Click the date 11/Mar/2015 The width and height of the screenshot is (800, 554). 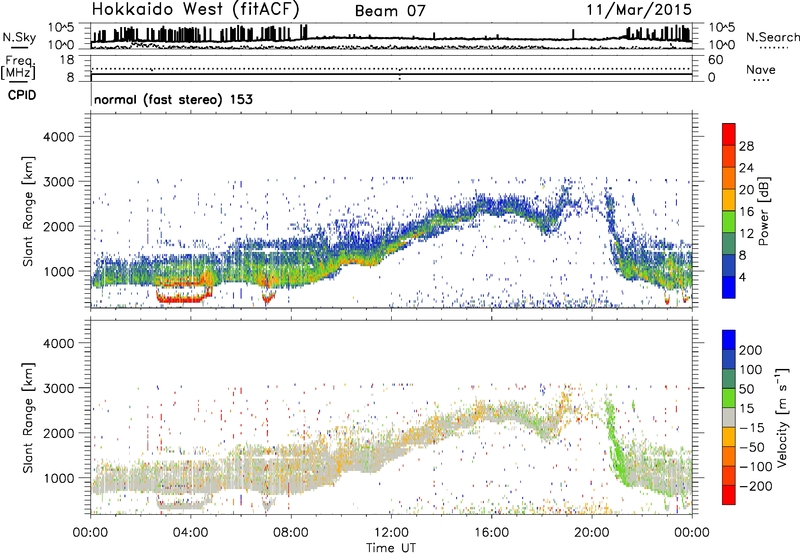(639, 9)
